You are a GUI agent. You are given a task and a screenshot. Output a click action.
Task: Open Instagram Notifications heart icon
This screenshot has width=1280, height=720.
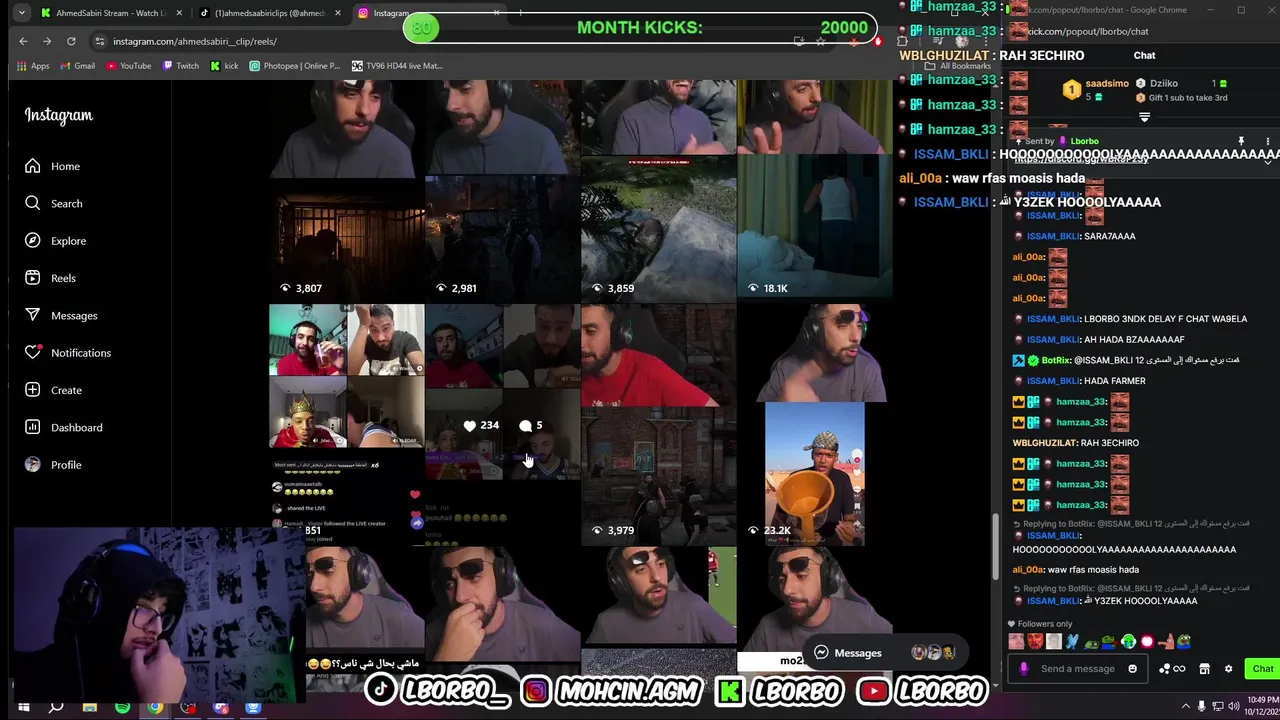point(33,353)
